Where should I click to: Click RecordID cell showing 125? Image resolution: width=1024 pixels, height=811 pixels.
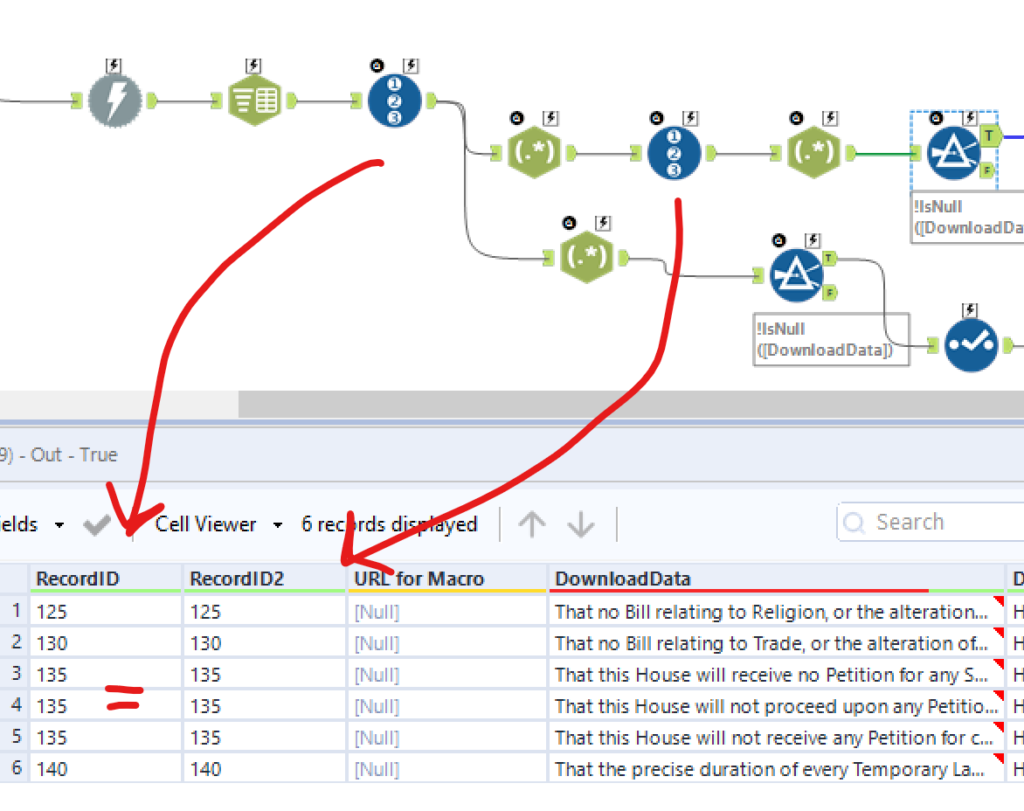point(105,612)
